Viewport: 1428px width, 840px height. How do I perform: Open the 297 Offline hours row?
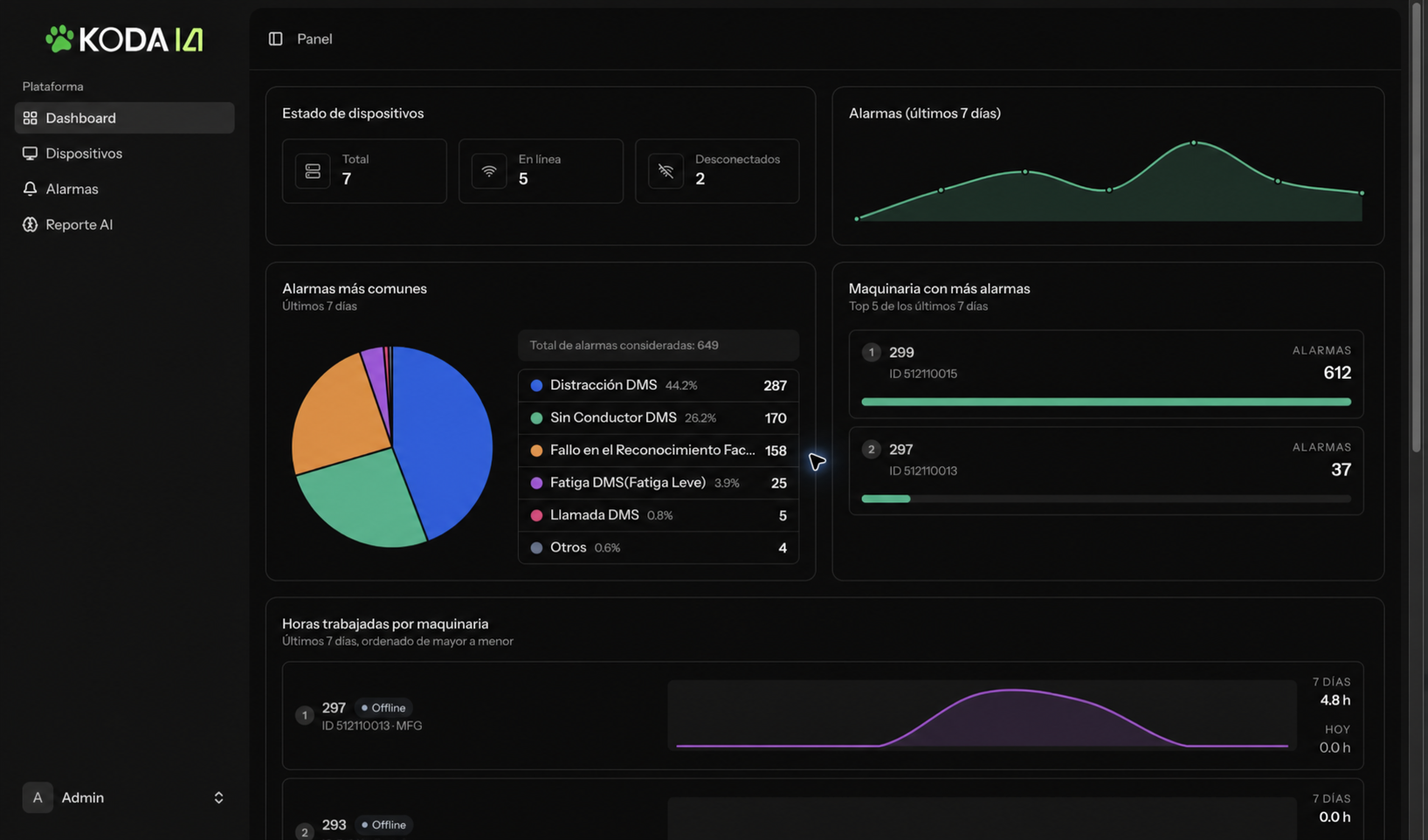[x=822, y=715]
